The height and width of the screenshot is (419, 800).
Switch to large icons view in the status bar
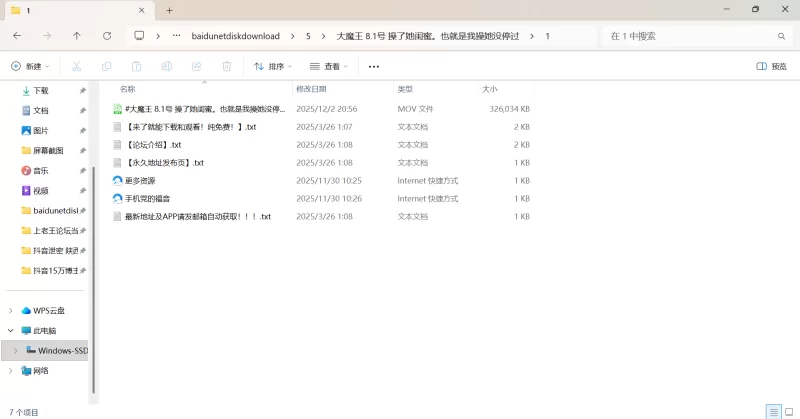point(789,411)
